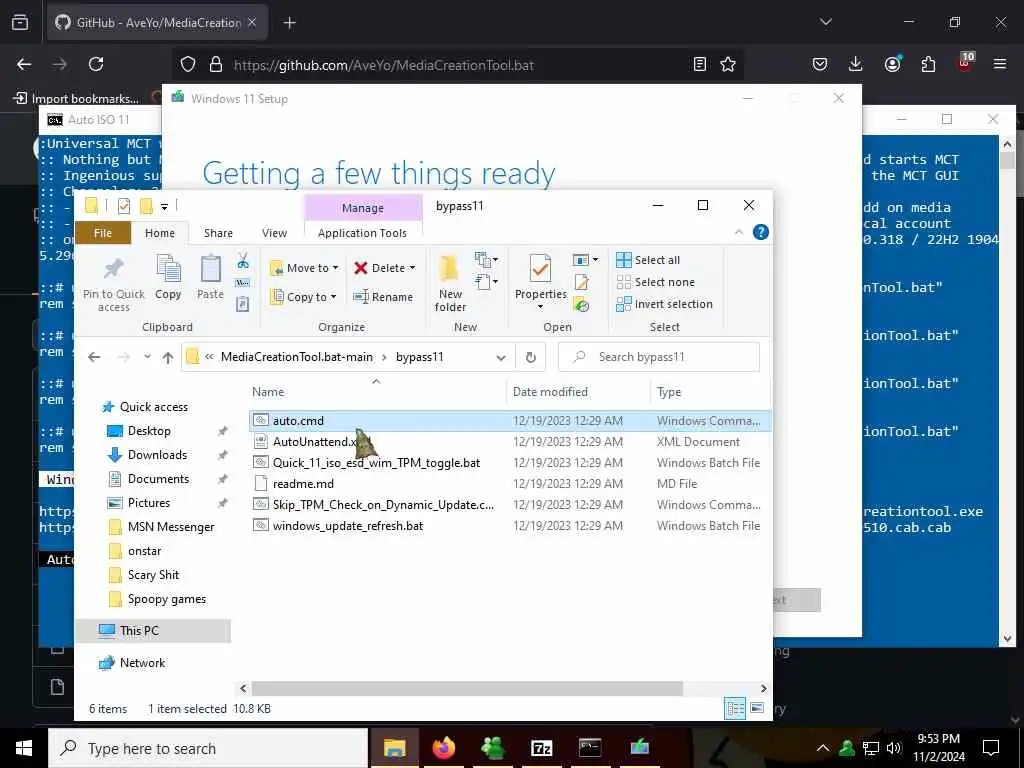Open the Easy access dropdown in ribbon

tap(487, 282)
